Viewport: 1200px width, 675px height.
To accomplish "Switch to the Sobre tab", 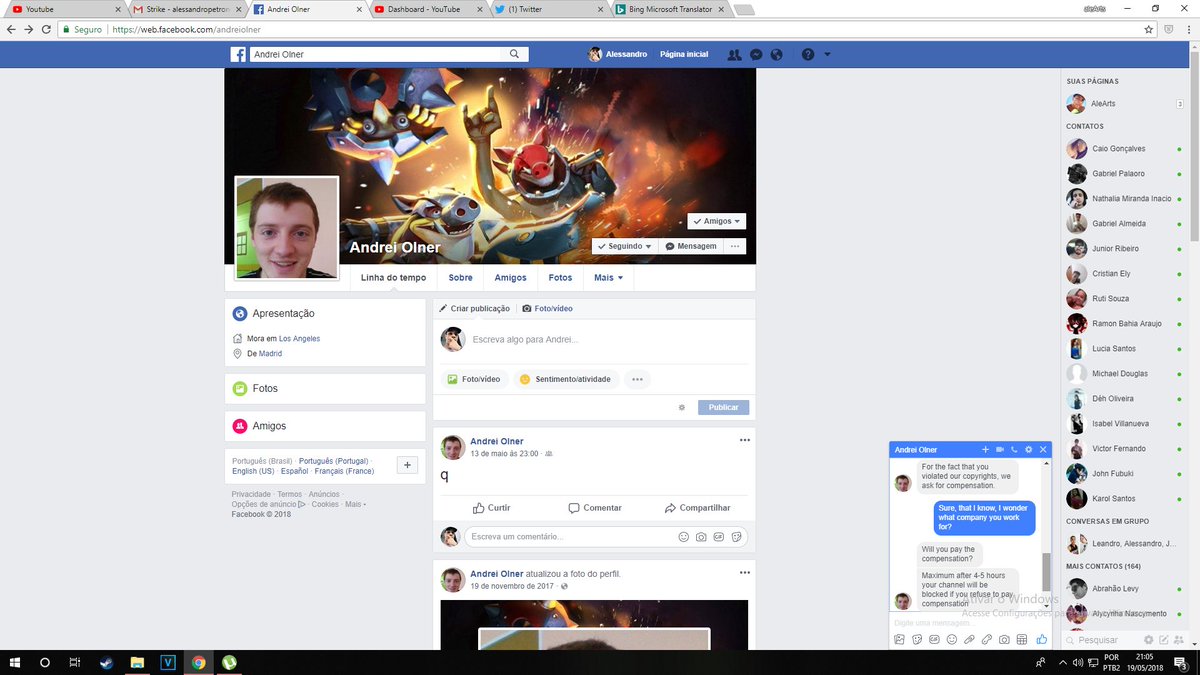I will (x=460, y=278).
